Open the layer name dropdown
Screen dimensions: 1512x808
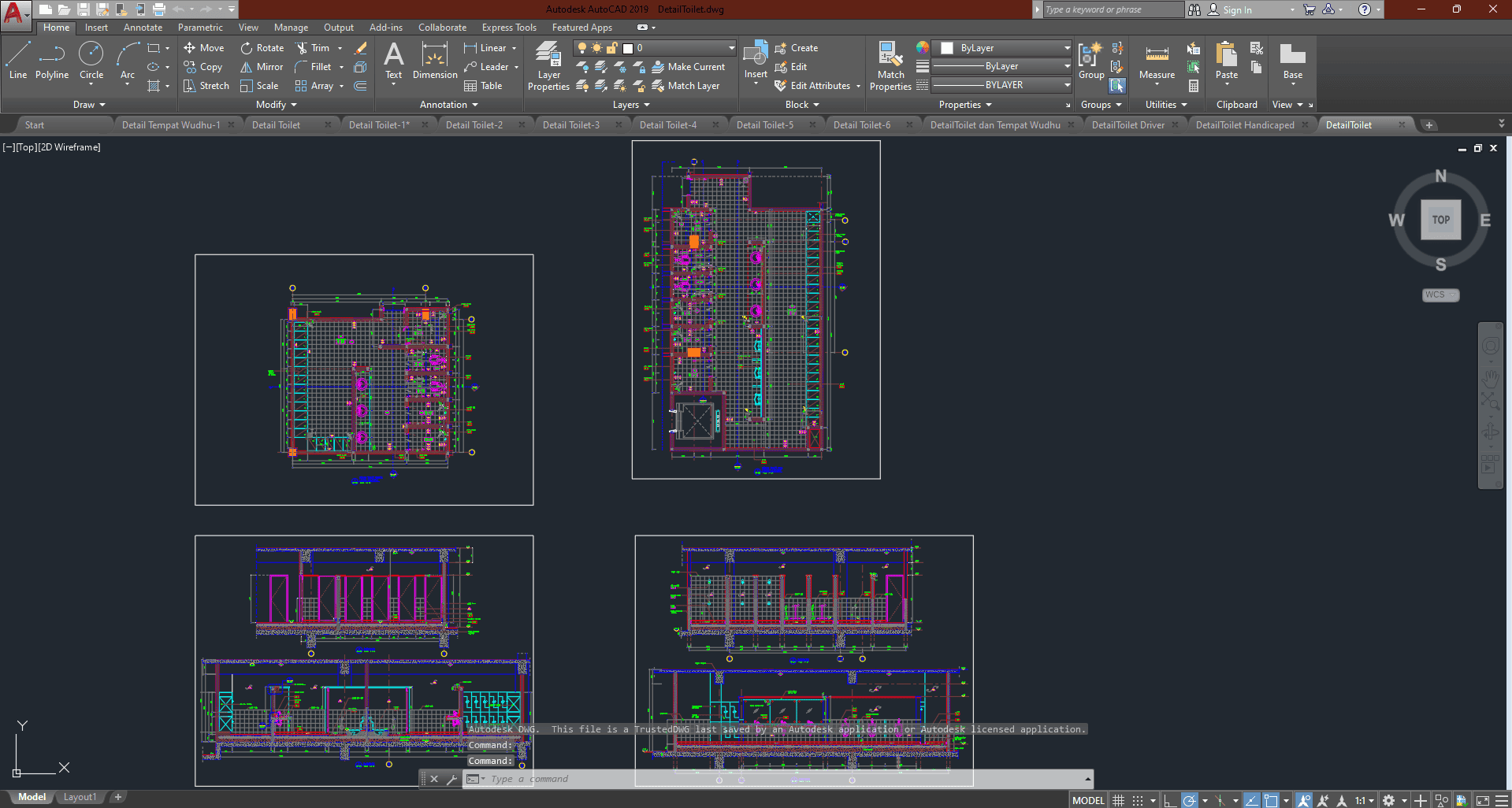[x=731, y=48]
